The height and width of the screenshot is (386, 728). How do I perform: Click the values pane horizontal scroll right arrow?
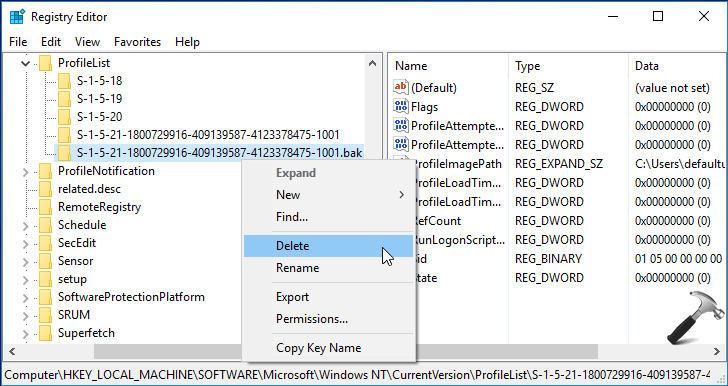tap(717, 351)
